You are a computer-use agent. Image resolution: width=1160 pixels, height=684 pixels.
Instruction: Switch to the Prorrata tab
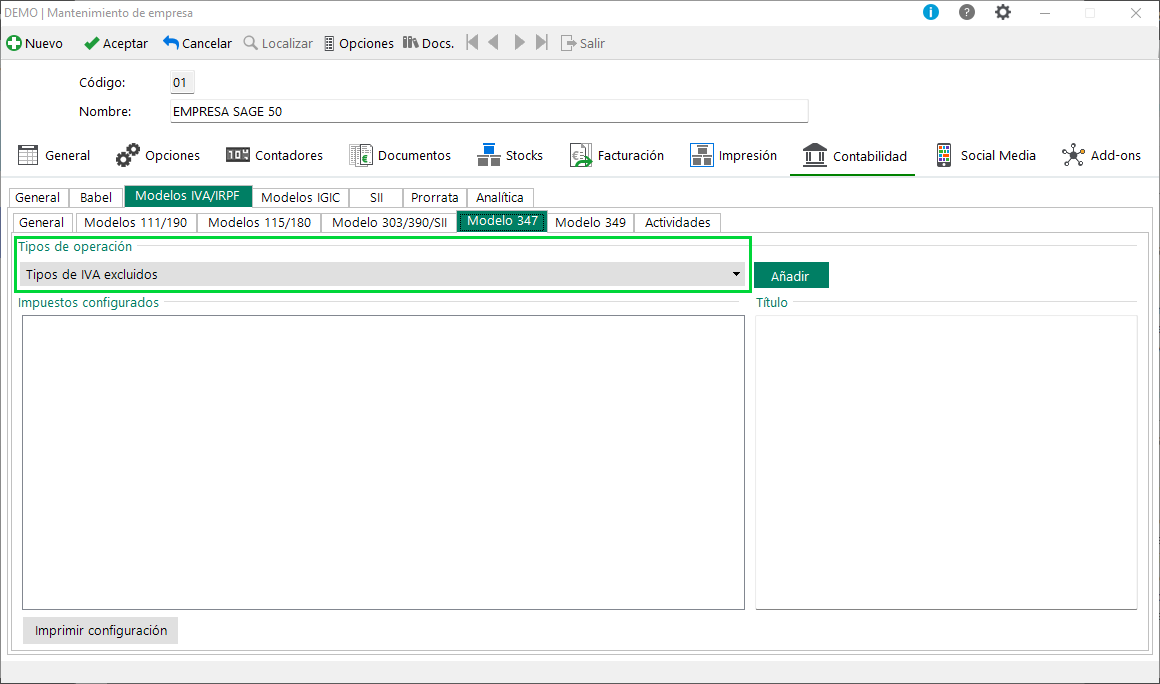click(435, 197)
